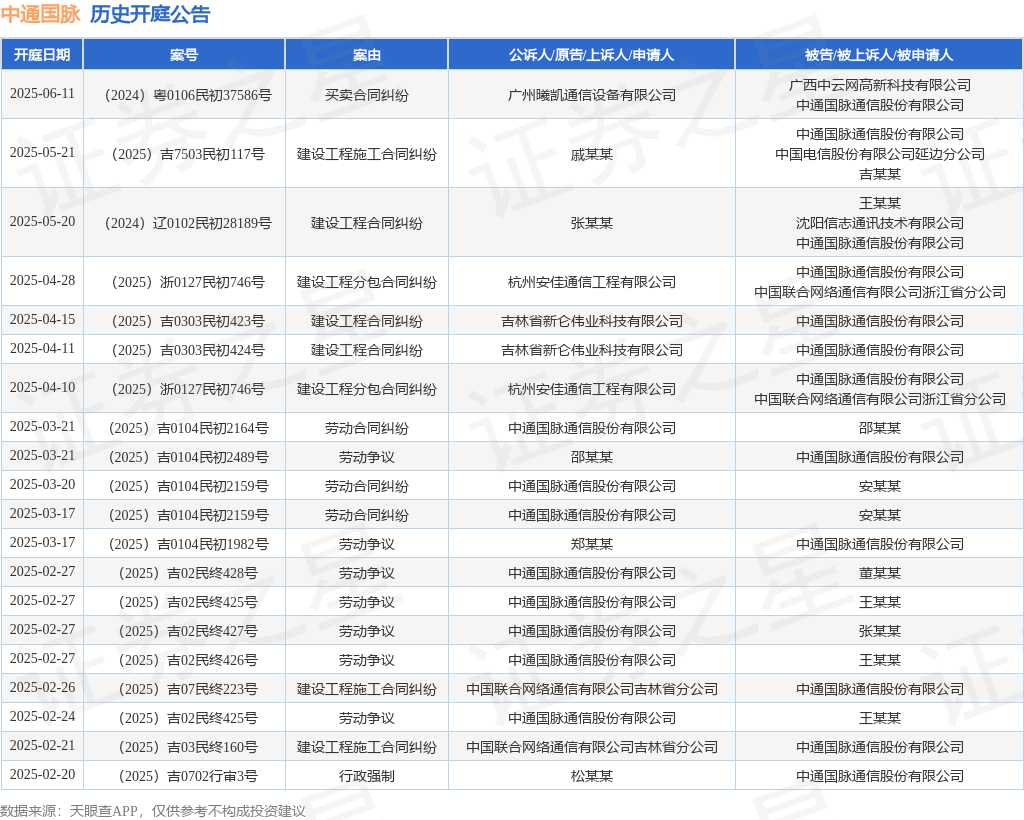The height and width of the screenshot is (820, 1024).
Task: Select date cell 2025-05-20
Action: point(42,221)
